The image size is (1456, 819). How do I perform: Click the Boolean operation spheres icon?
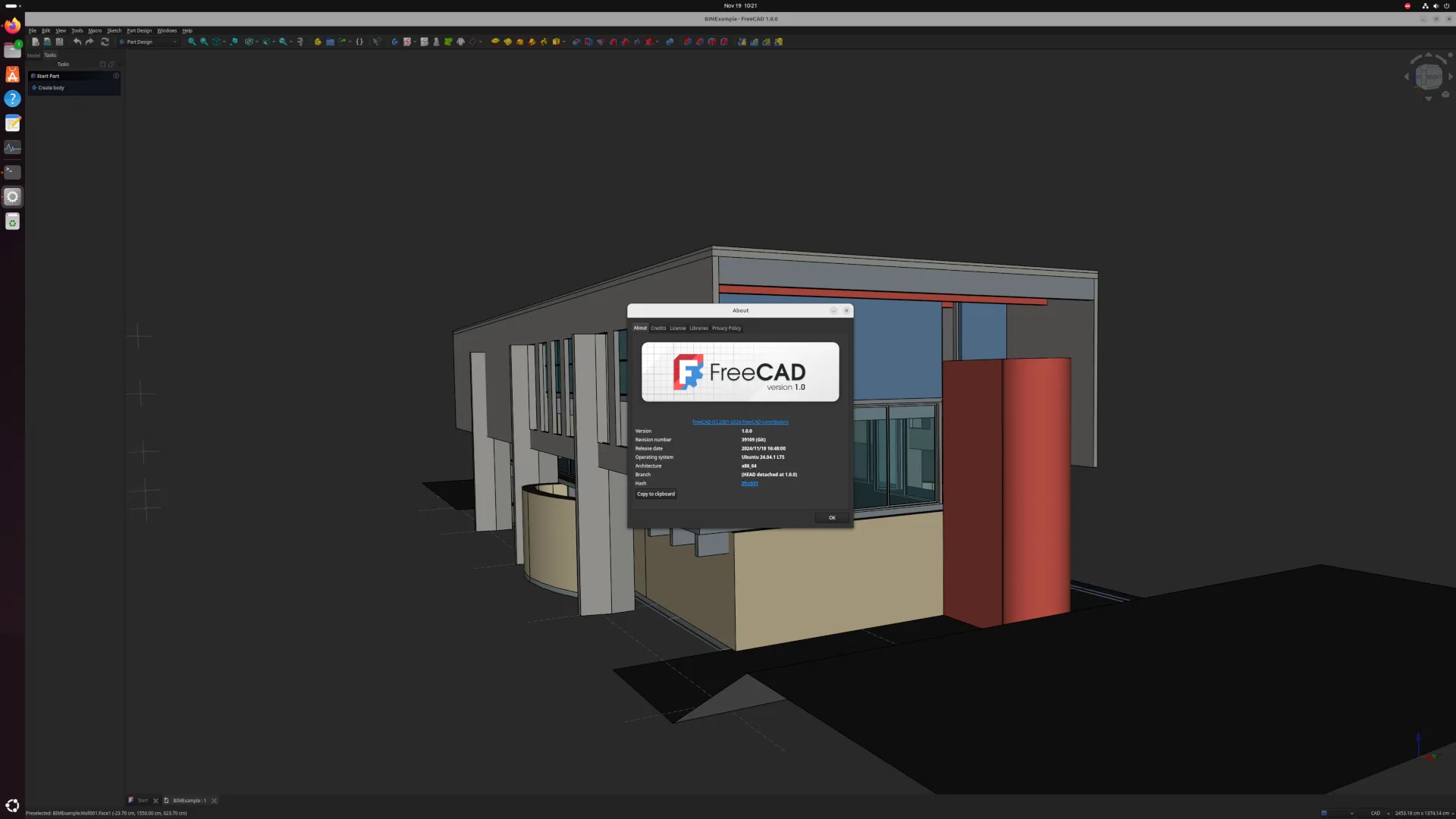coord(670,42)
